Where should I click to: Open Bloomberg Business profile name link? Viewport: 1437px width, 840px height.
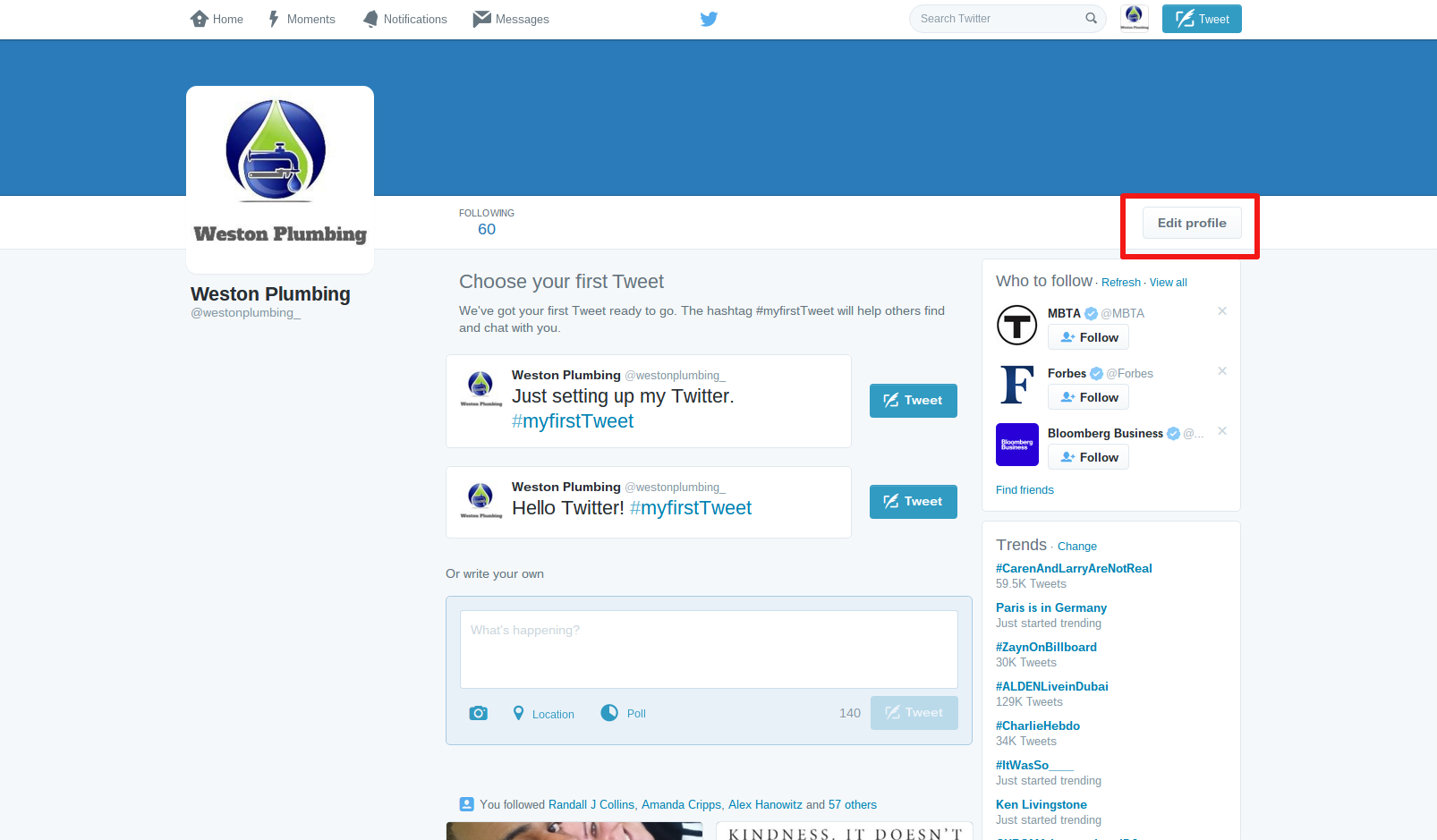tap(1105, 433)
